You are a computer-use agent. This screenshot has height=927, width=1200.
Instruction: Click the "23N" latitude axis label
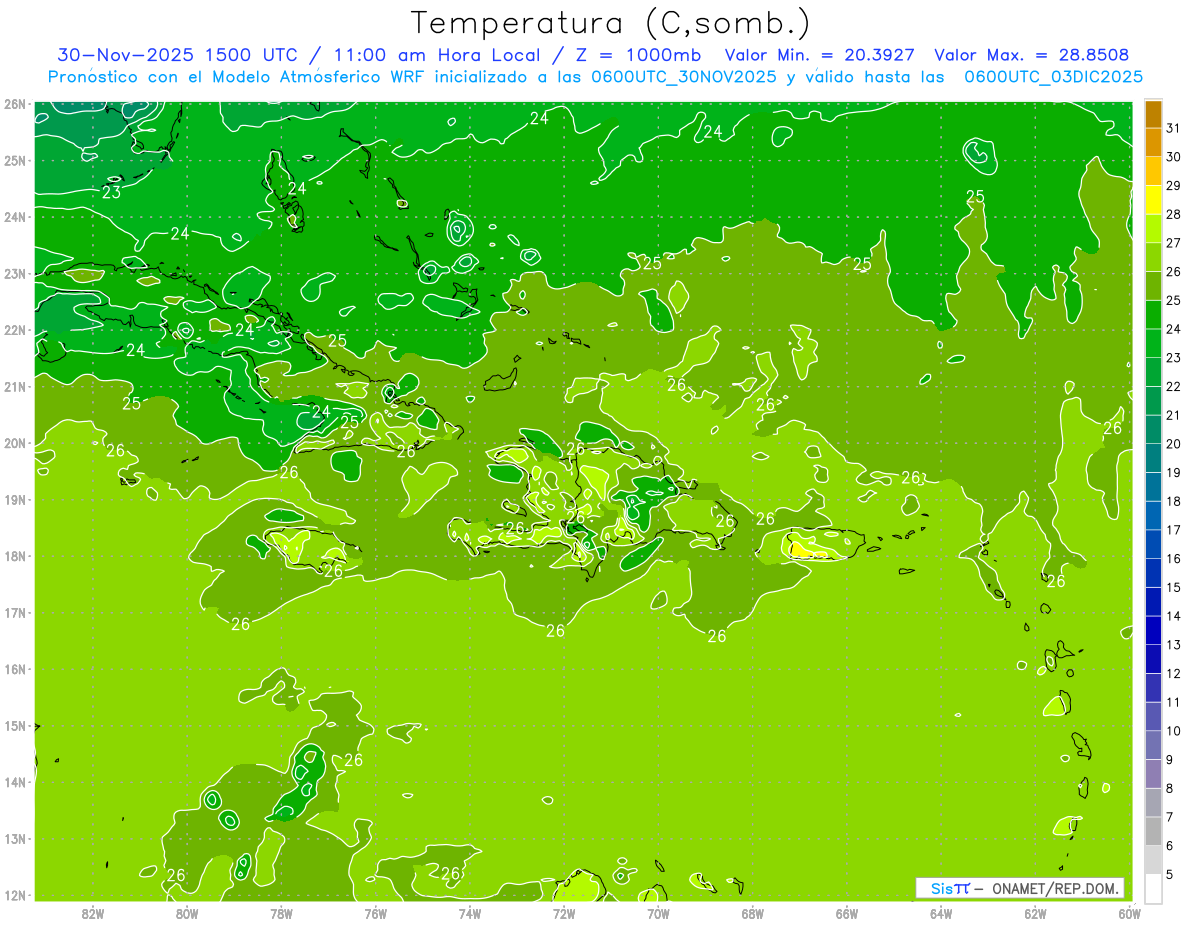pos(14,273)
